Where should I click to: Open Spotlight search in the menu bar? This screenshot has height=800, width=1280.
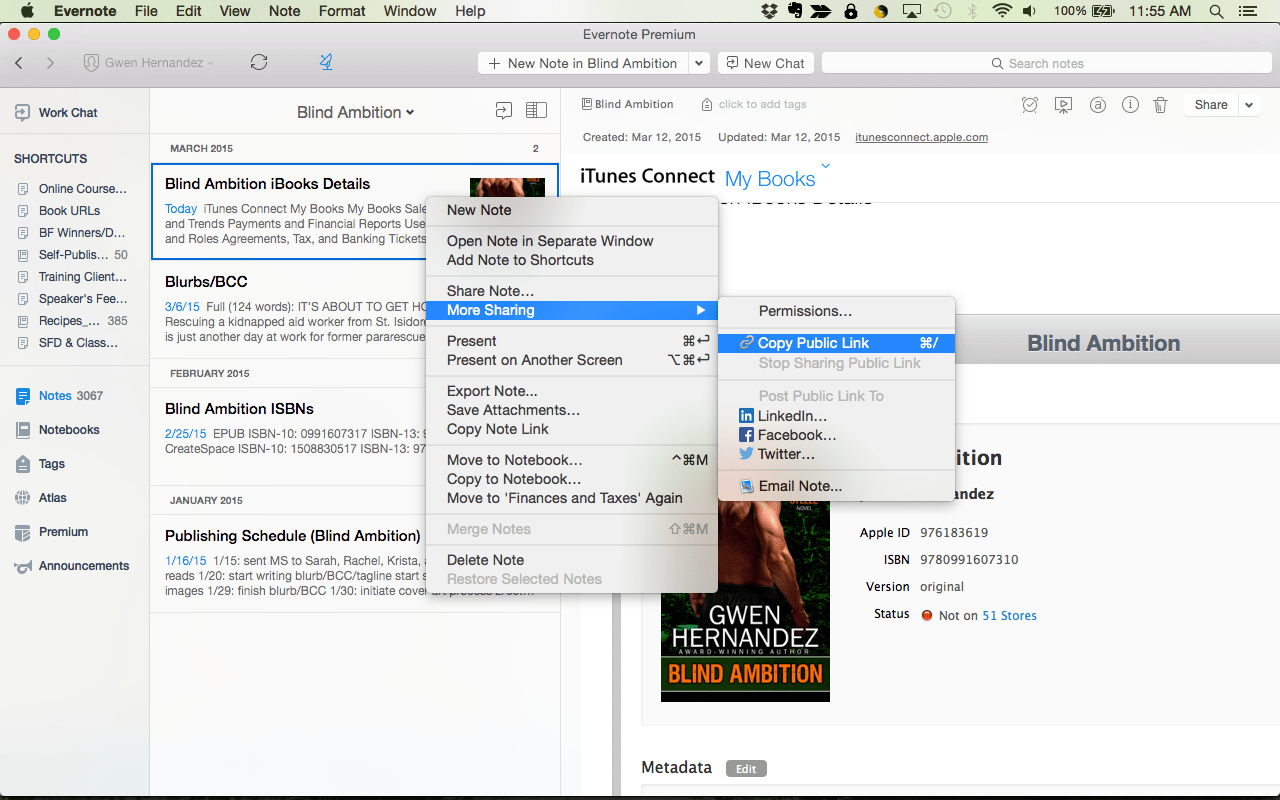coord(1216,11)
